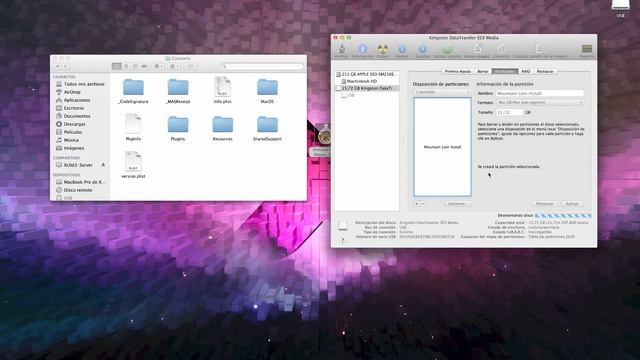Image resolution: width=640 pixels, height=360 pixels.
Task: Select USB volume under Kingston disk
Action: (366, 95)
